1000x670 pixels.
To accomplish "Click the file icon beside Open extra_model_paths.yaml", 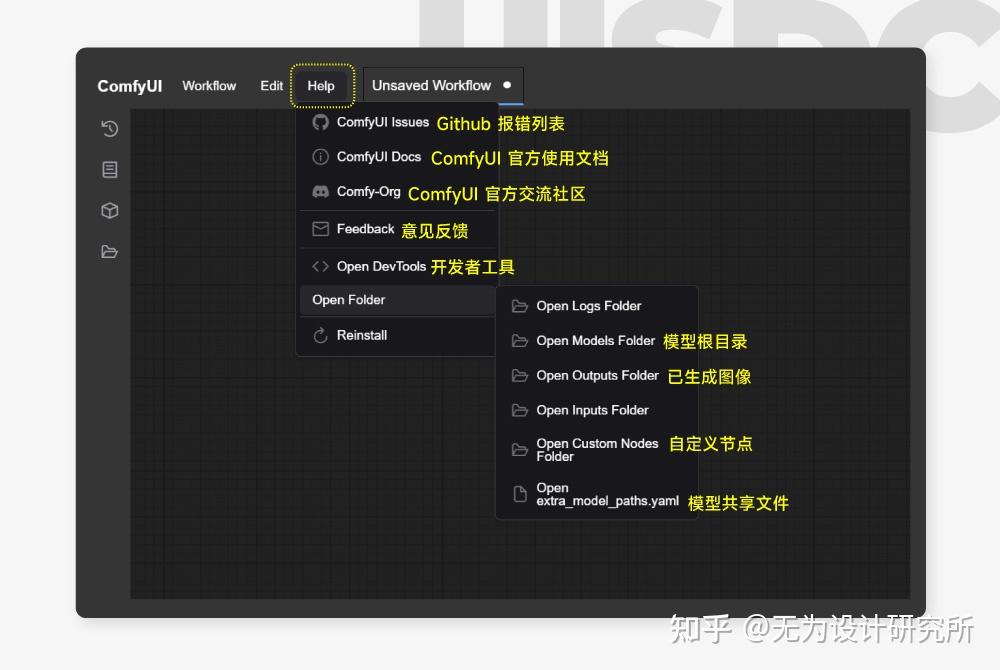I will [519, 493].
